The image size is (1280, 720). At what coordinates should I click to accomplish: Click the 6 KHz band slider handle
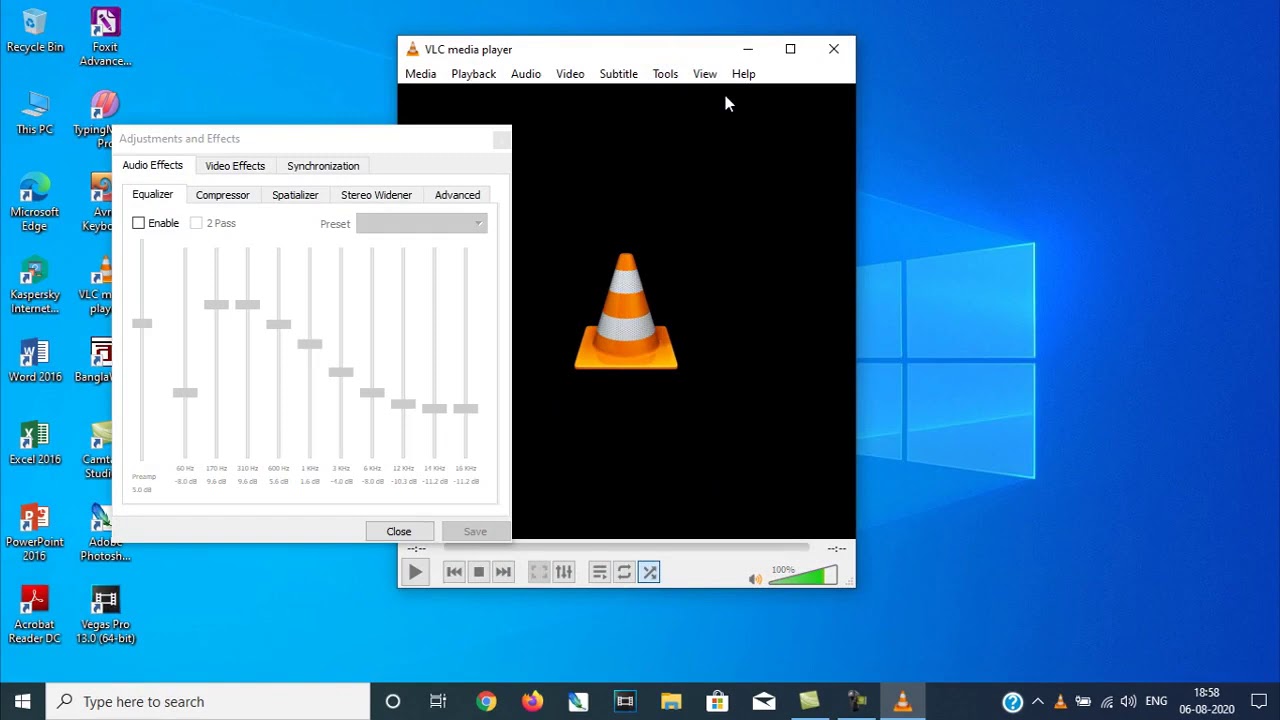[372, 392]
